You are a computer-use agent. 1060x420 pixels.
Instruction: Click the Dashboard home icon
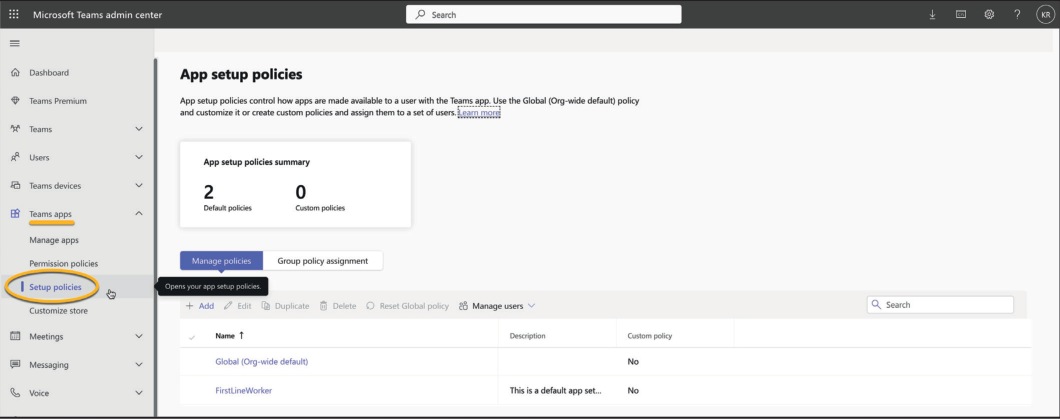[x=16, y=72]
